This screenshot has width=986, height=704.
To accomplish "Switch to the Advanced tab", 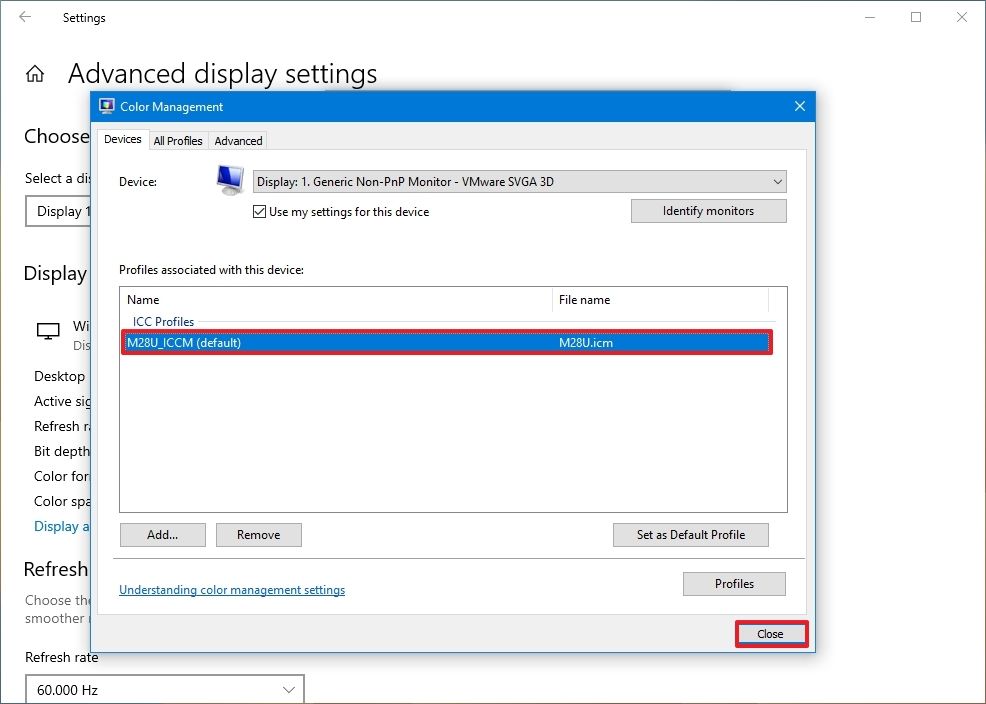I will pos(238,140).
